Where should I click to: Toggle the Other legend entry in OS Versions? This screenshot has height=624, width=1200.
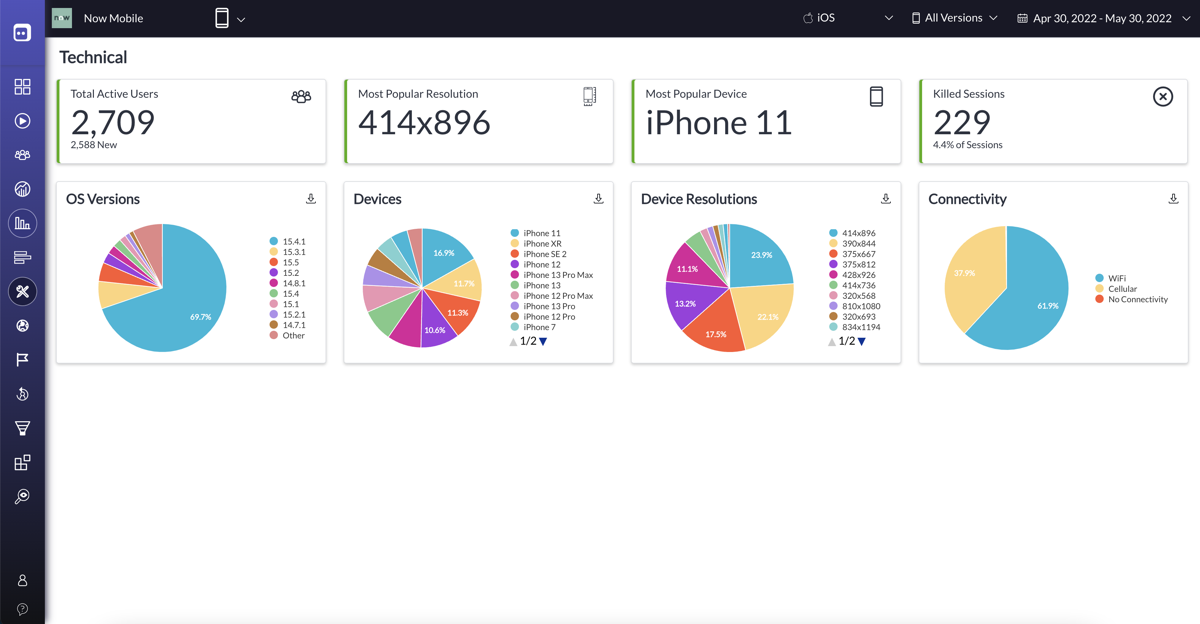[x=287, y=336]
